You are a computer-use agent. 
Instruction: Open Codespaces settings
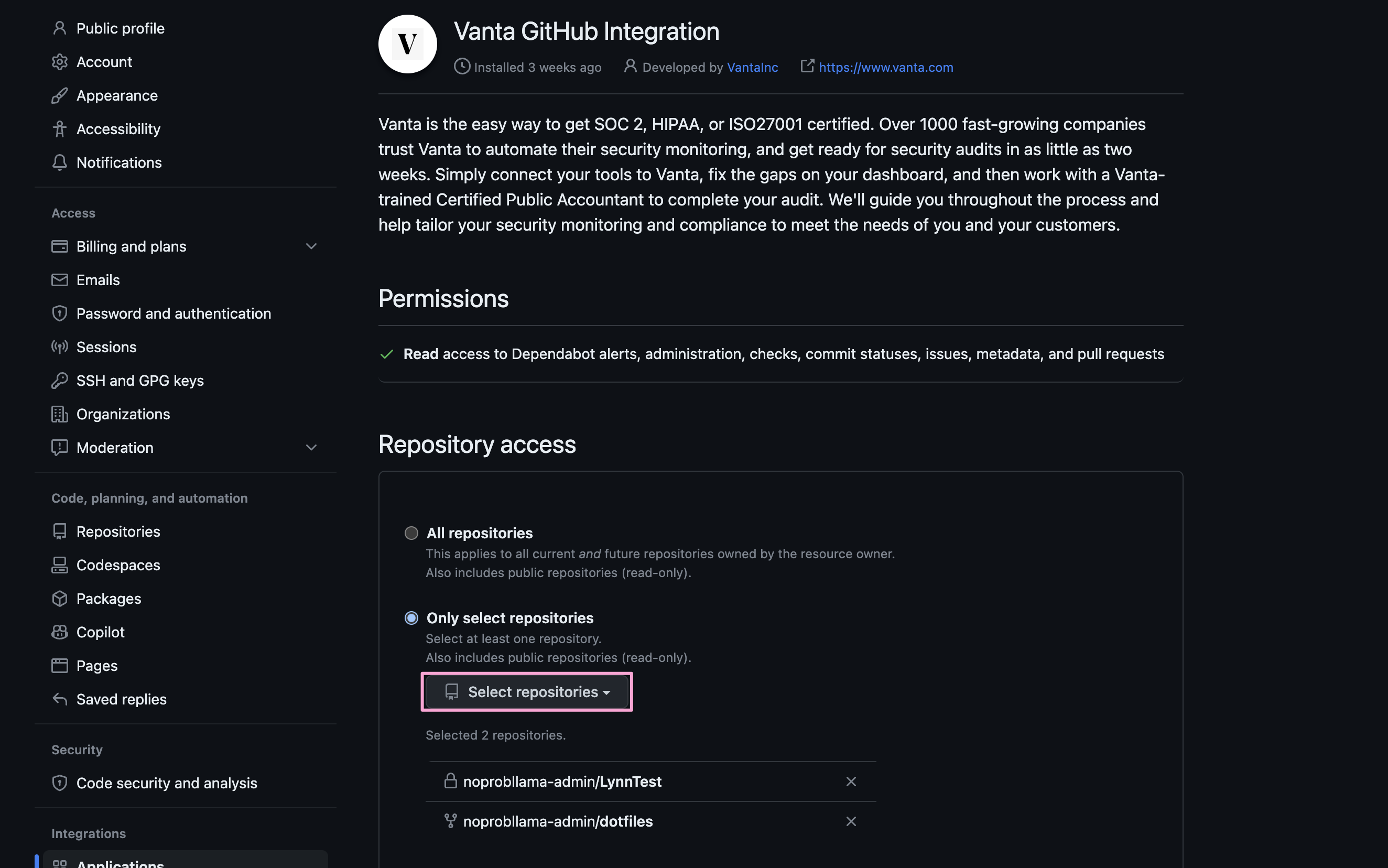click(x=118, y=565)
